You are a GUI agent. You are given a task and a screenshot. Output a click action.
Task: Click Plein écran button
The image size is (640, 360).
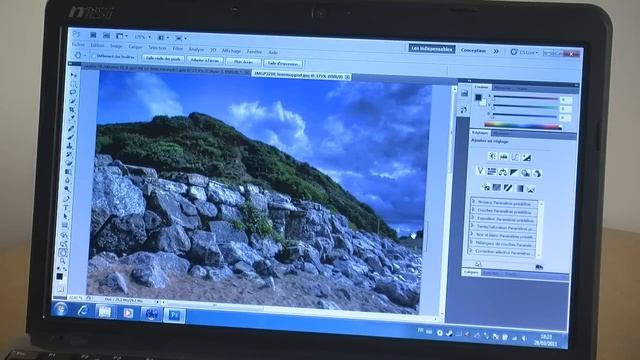click(243, 62)
